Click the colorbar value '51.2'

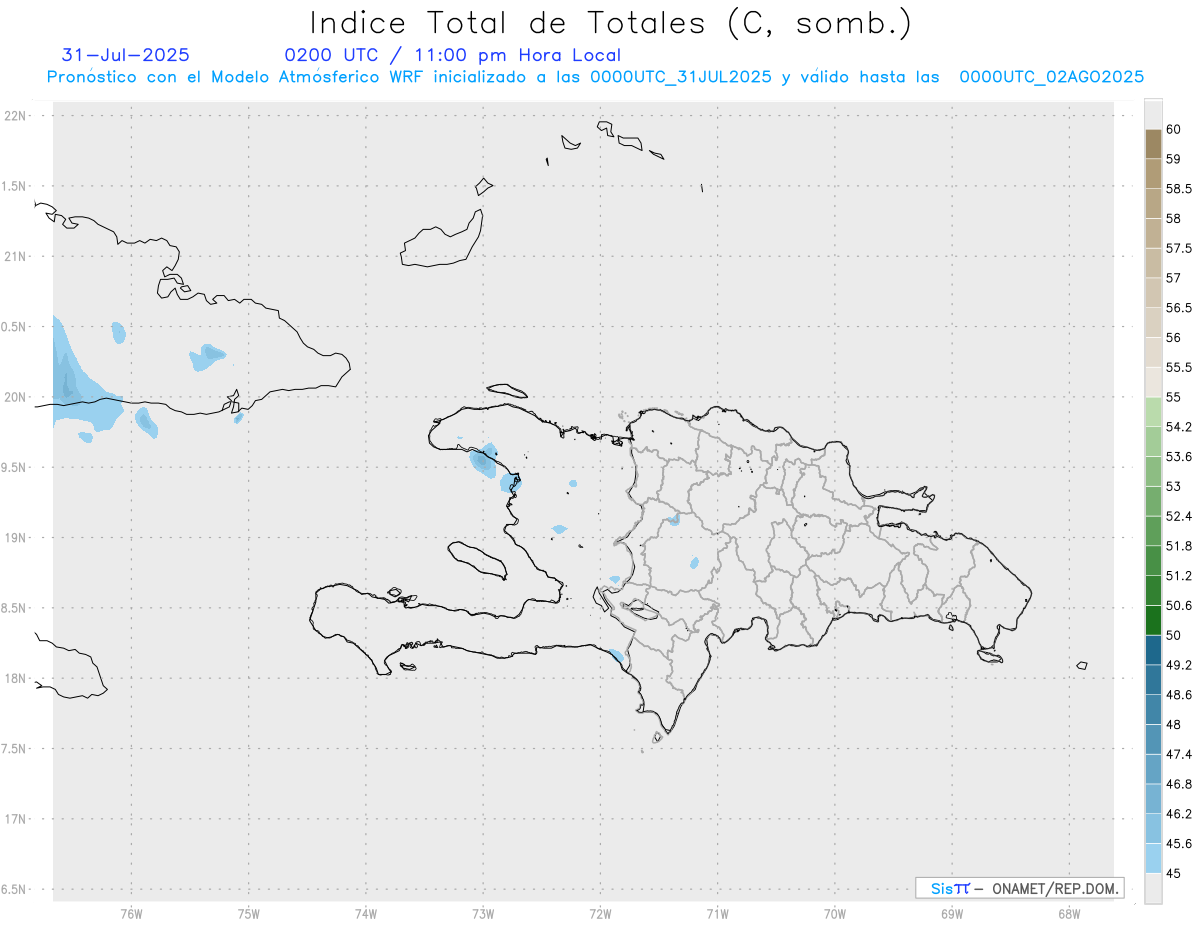[1179, 576]
